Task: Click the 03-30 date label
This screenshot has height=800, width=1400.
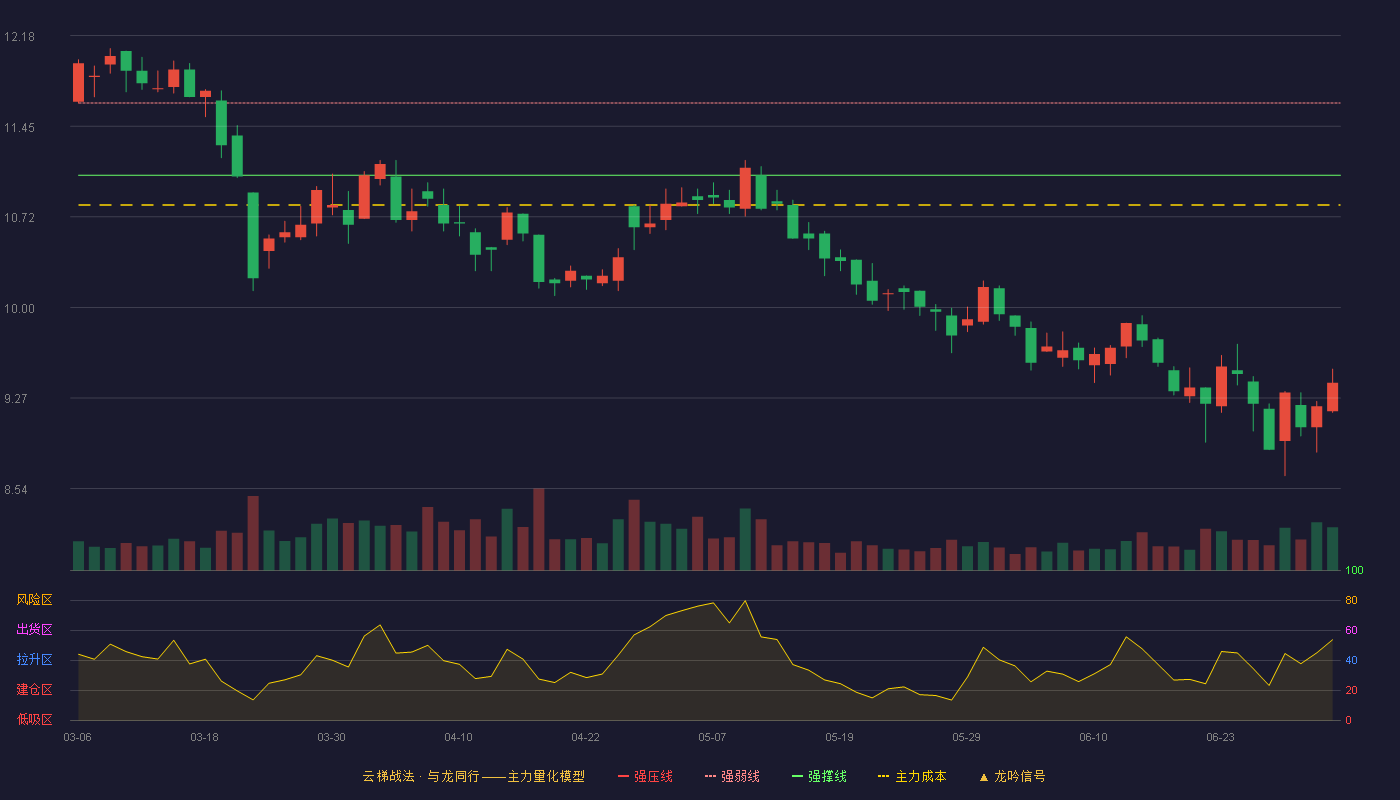Action: click(331, 737)
